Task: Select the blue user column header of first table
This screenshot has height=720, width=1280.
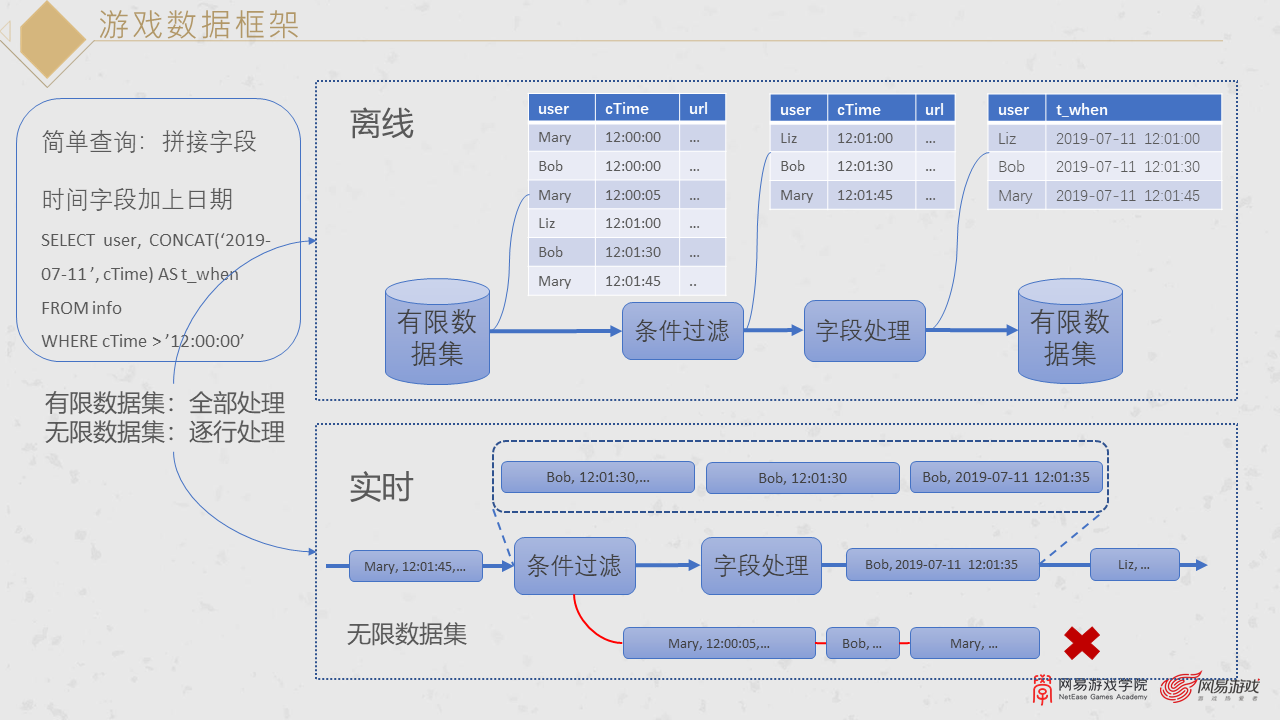Action: coord(561,107)
